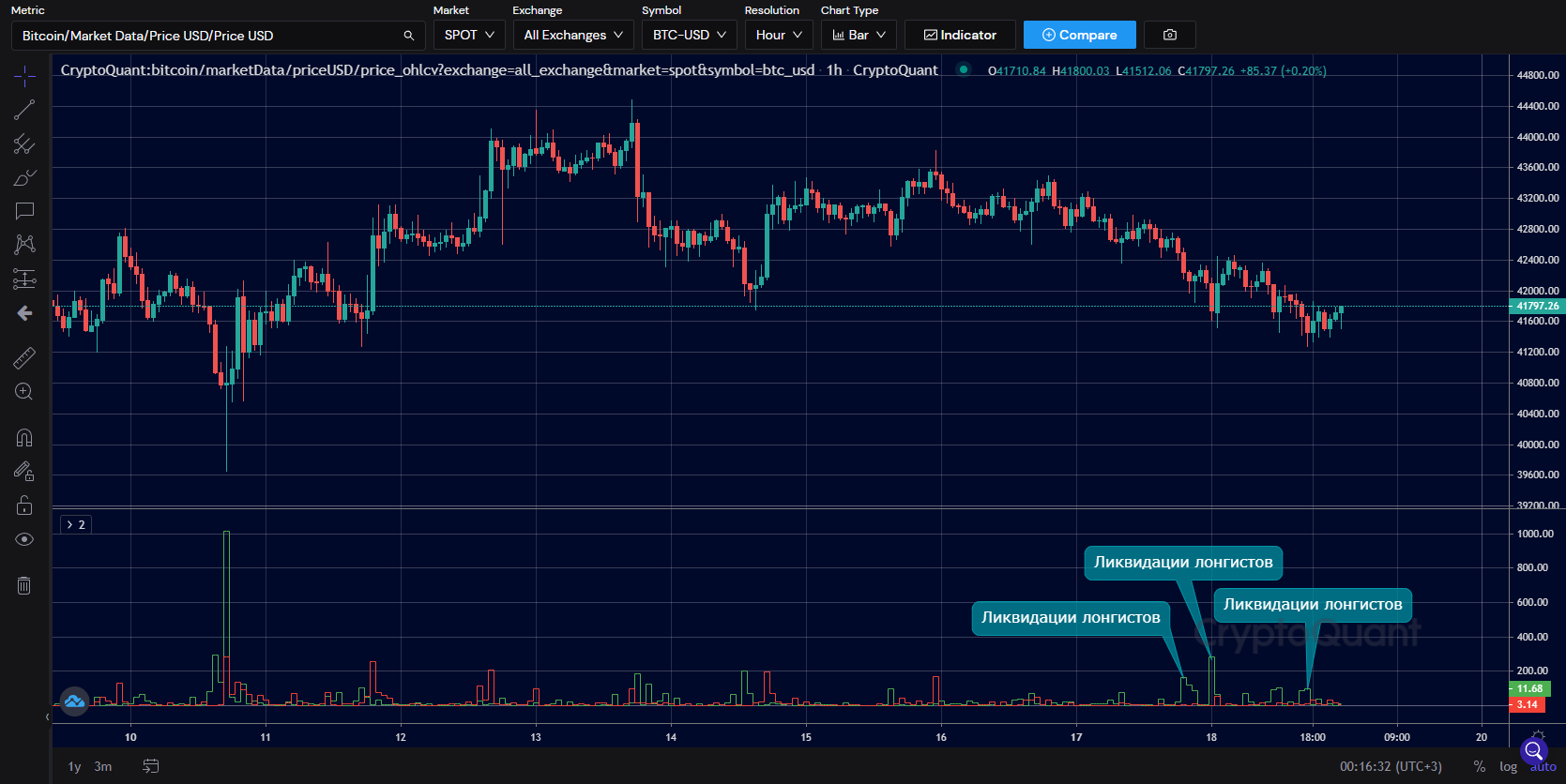Screen dimensions: 1566x784
Task: Select the crosshair cursor tool
Action: pos(24,76)
